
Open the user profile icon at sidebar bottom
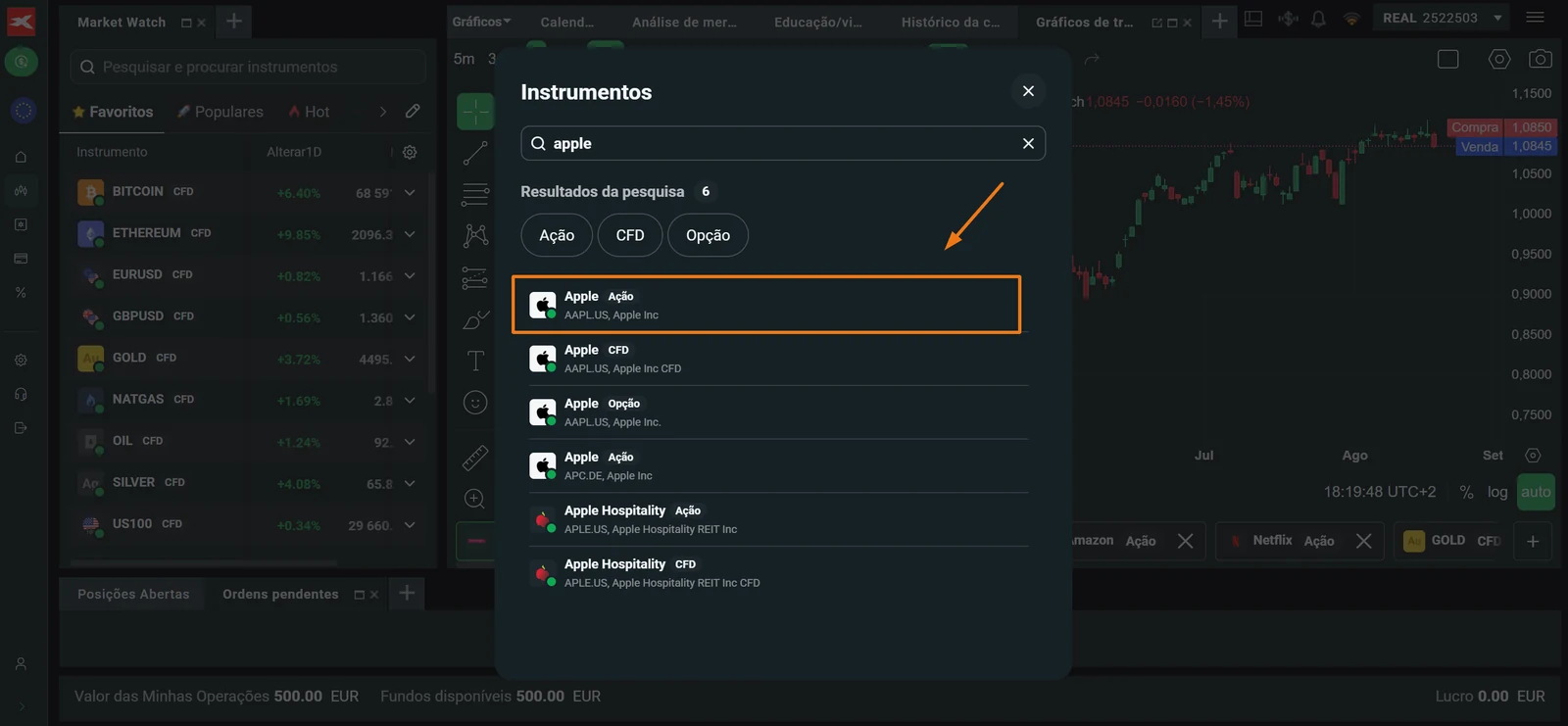pyautogui.click(x=21, y=663)
